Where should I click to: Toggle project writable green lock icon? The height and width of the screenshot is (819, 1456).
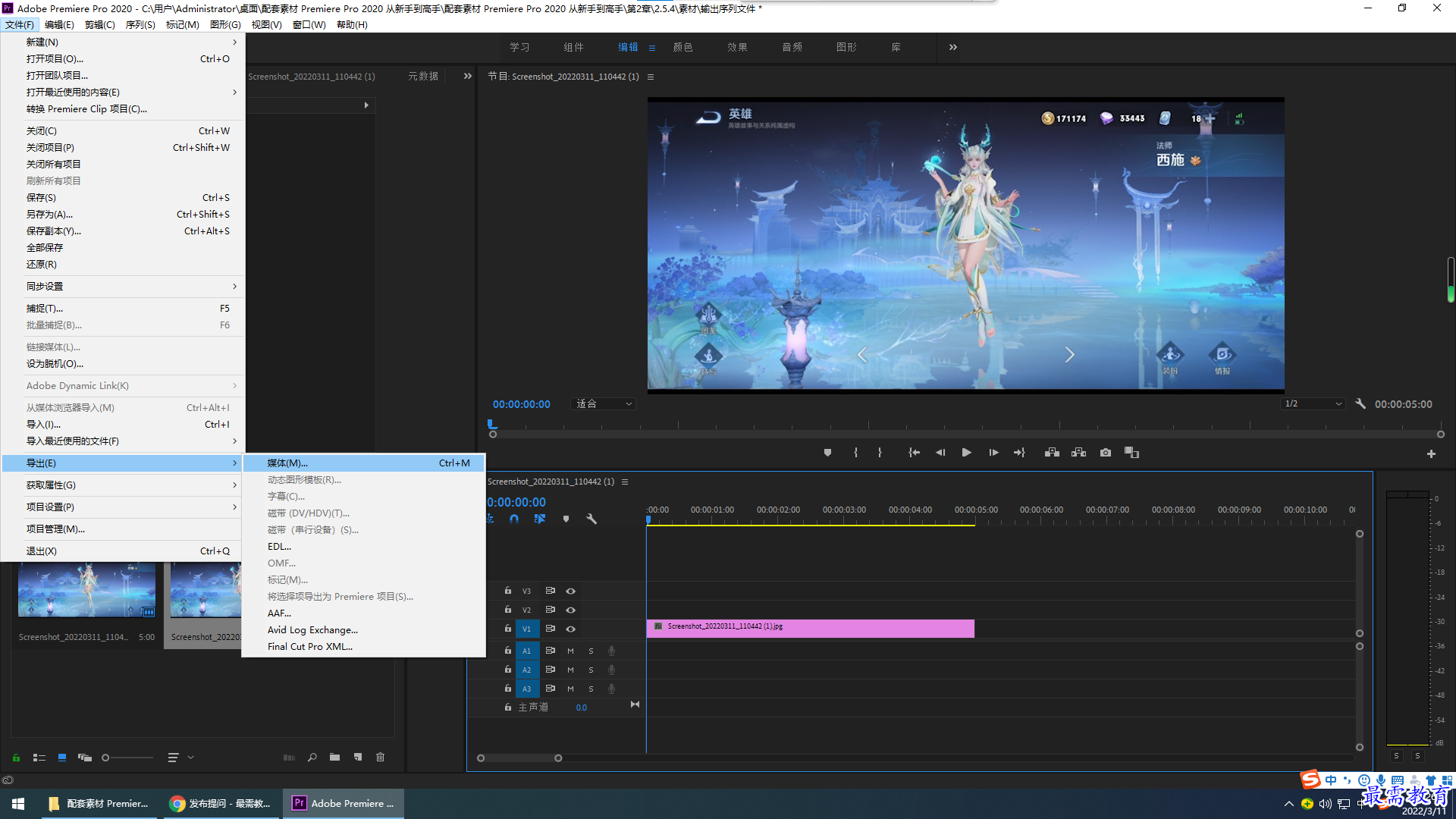(x=16, y=758)
